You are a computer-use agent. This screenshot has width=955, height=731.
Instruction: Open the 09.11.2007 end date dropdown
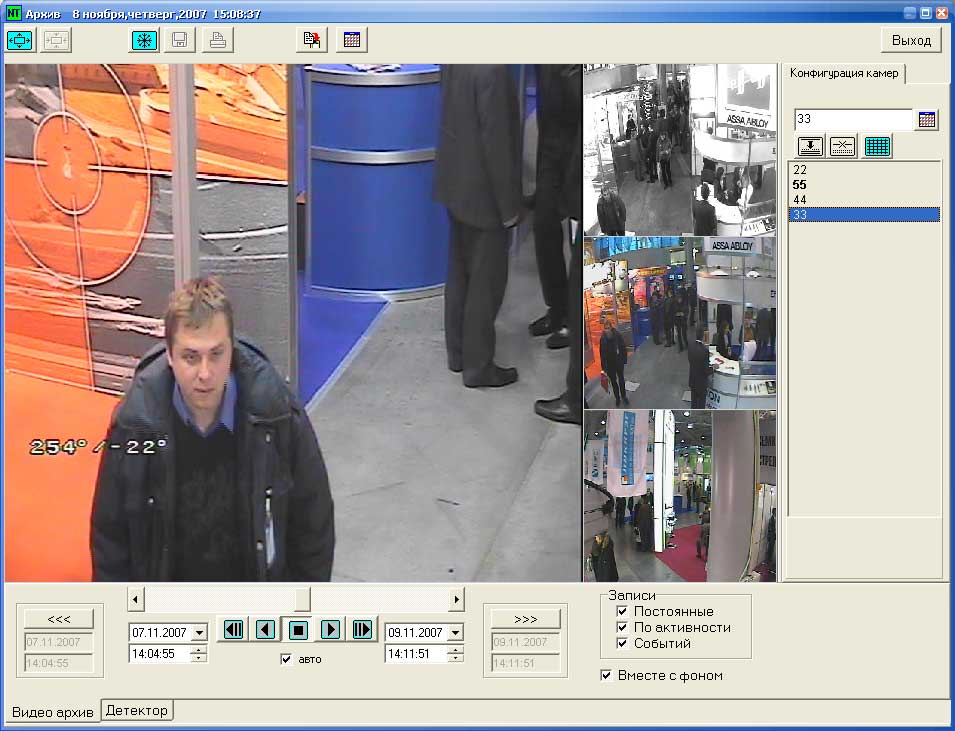click(x=455, y=633)
